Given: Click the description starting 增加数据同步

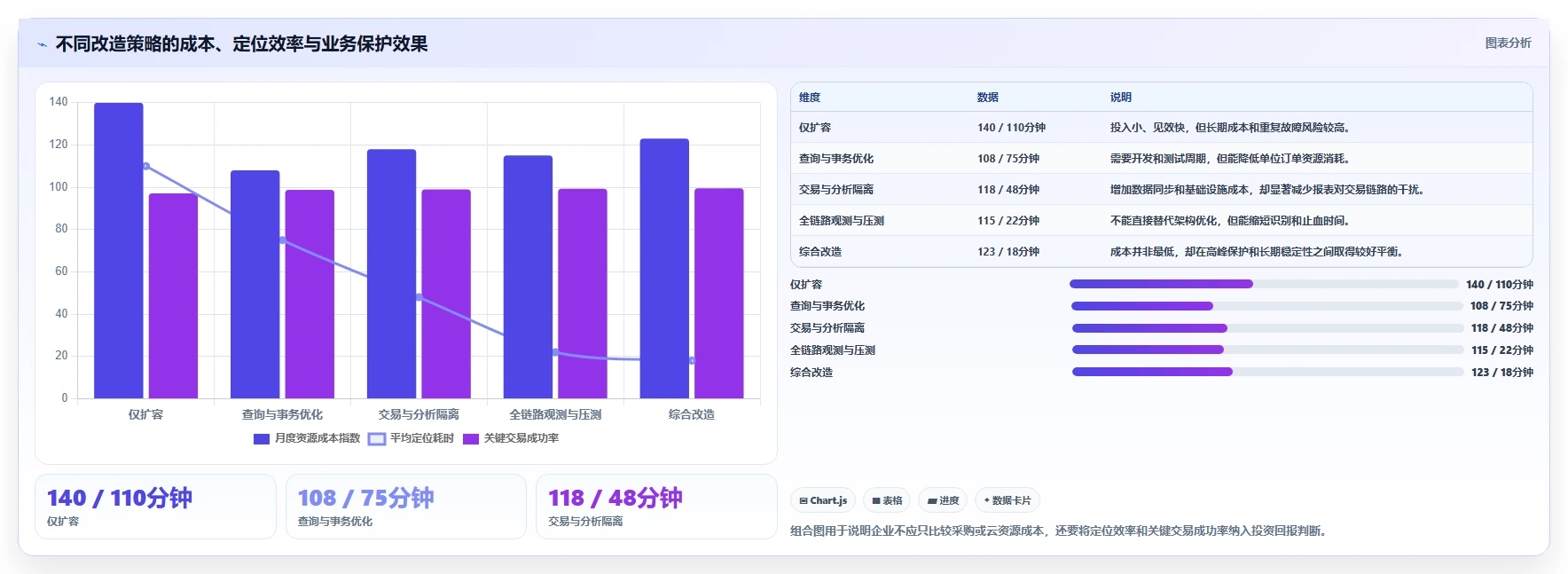Looking at the screenshot, I should [1269, 190].
